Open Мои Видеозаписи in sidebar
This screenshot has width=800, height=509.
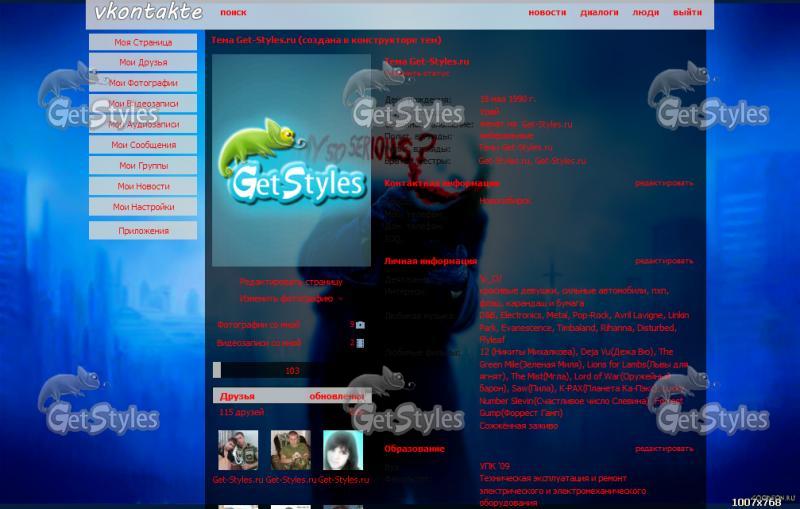(143, 104)
